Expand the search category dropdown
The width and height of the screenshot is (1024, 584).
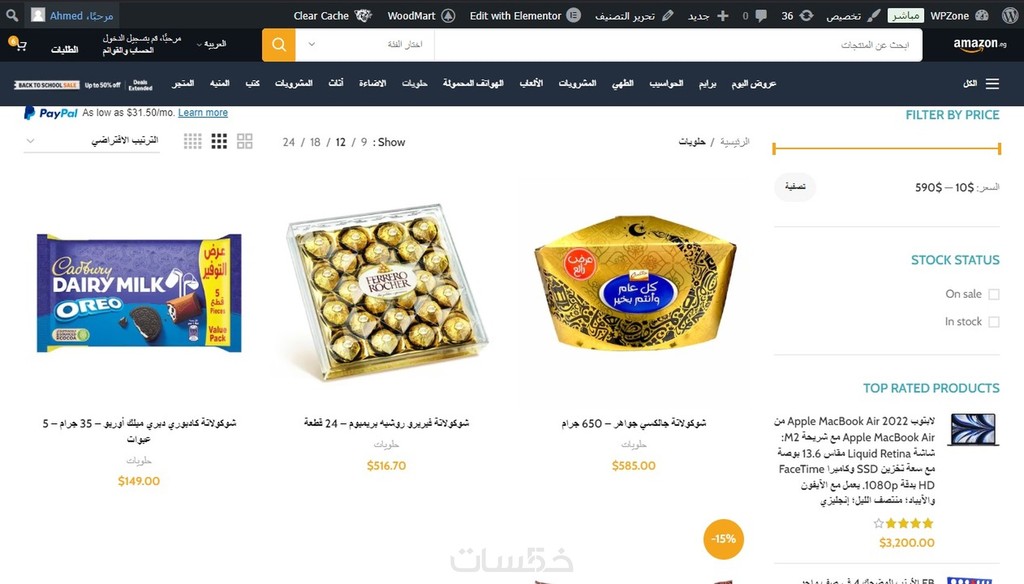click(x=365, y=44)
